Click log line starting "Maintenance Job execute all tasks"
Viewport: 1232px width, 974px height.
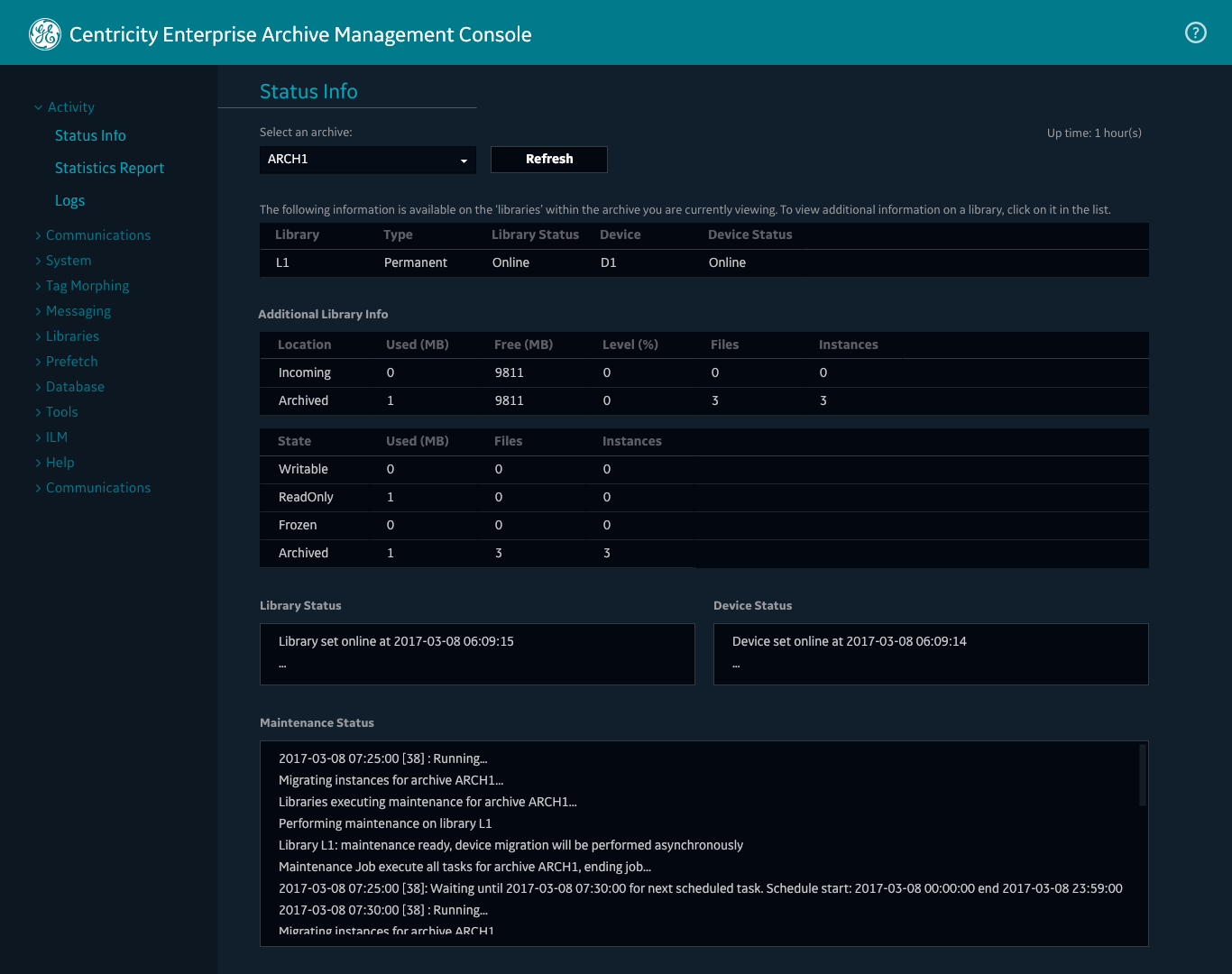coord(464,867)
